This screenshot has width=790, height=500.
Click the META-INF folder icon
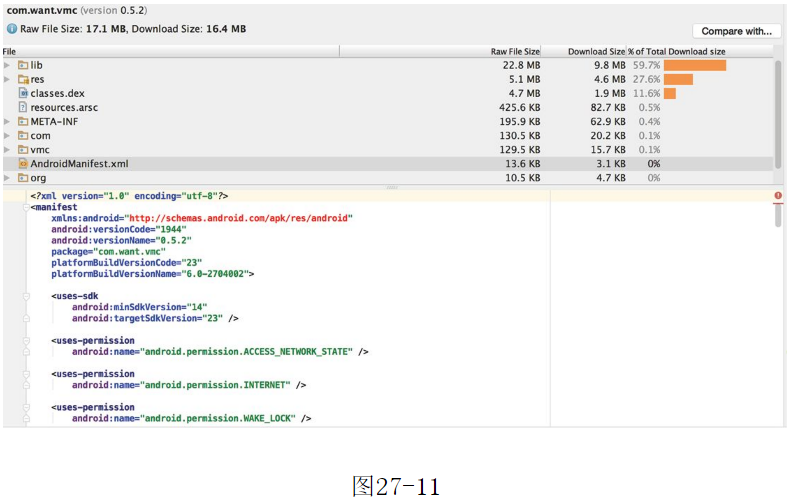click(22, 121)
